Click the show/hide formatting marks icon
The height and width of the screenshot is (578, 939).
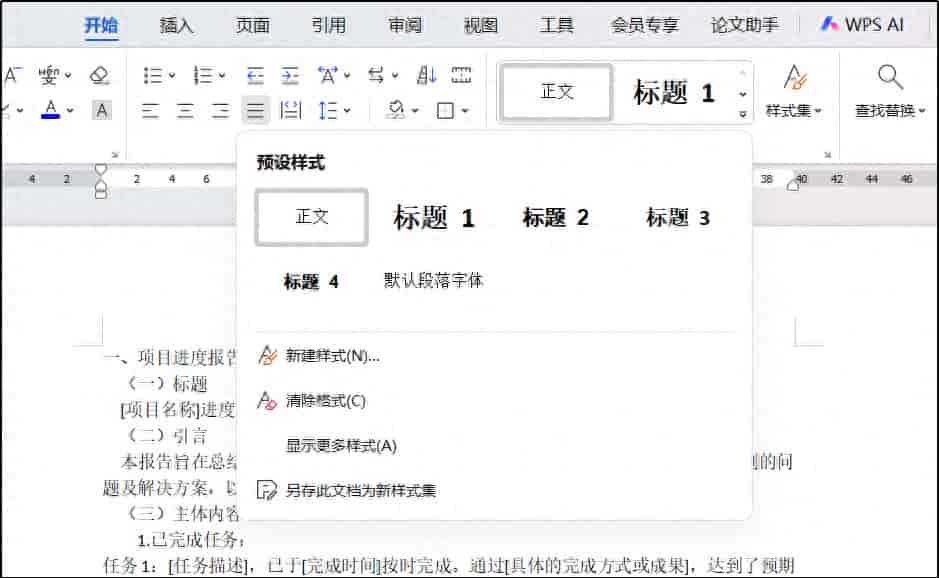pyautogui.click(x=461, y=75)
